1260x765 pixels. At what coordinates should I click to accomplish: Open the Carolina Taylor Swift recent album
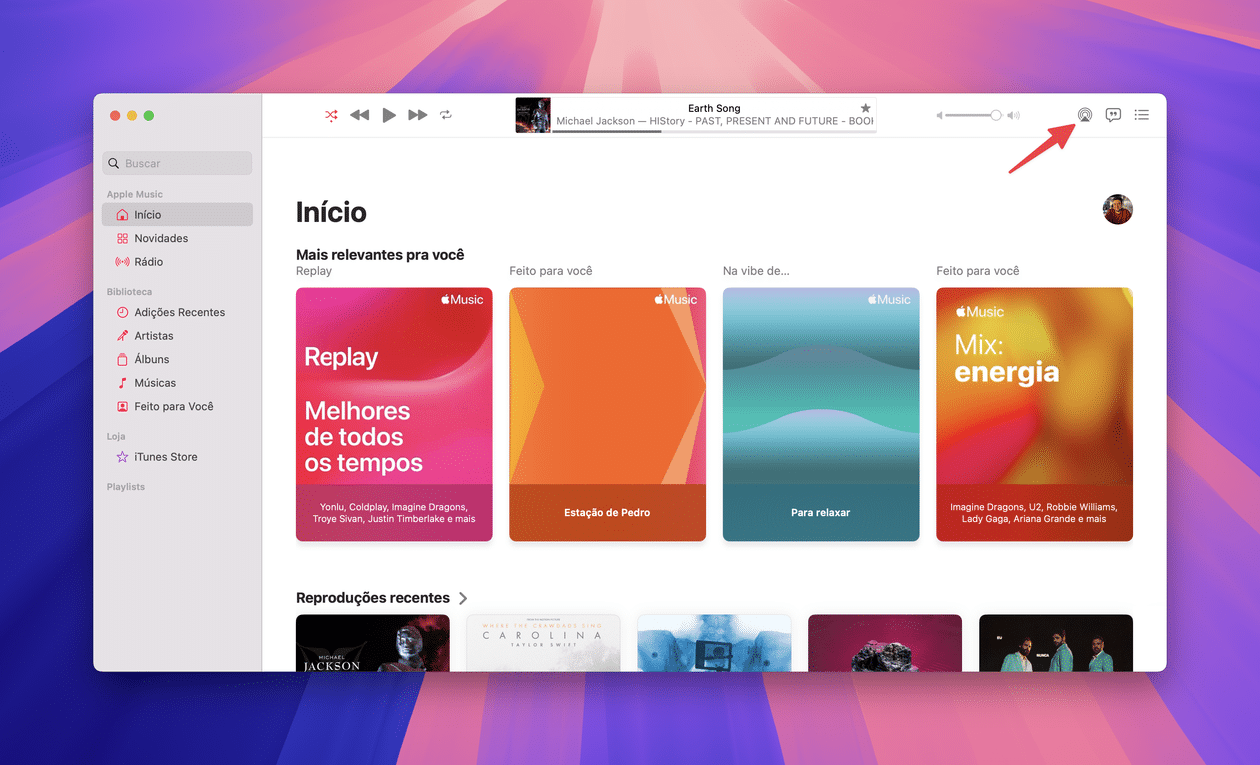click(x=543, y=643)
